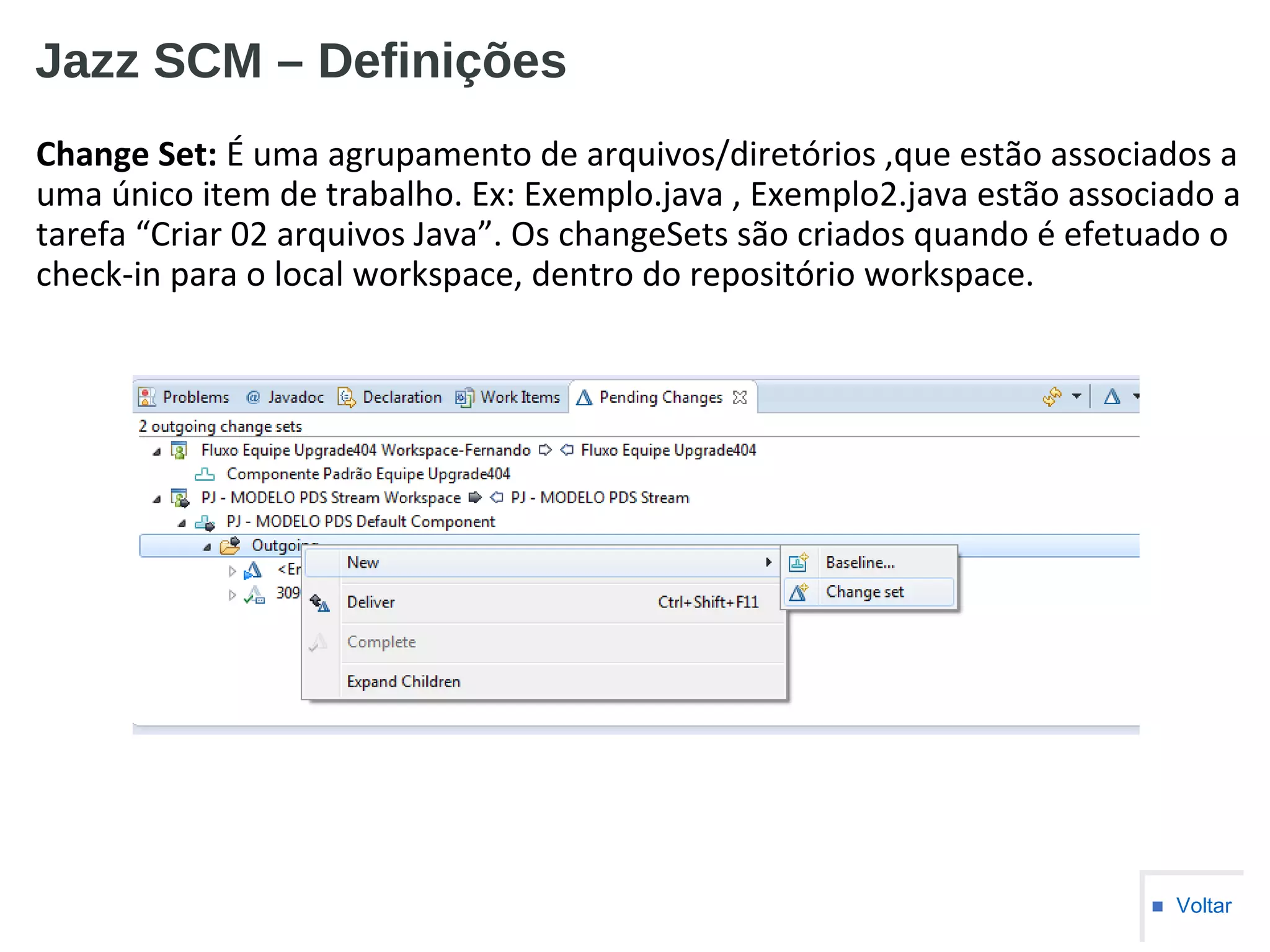The height and width of the screenshot is (952, 1270).
Task: Select PJ - MODELO PDS Stream Workspace row
Action: 331,498
